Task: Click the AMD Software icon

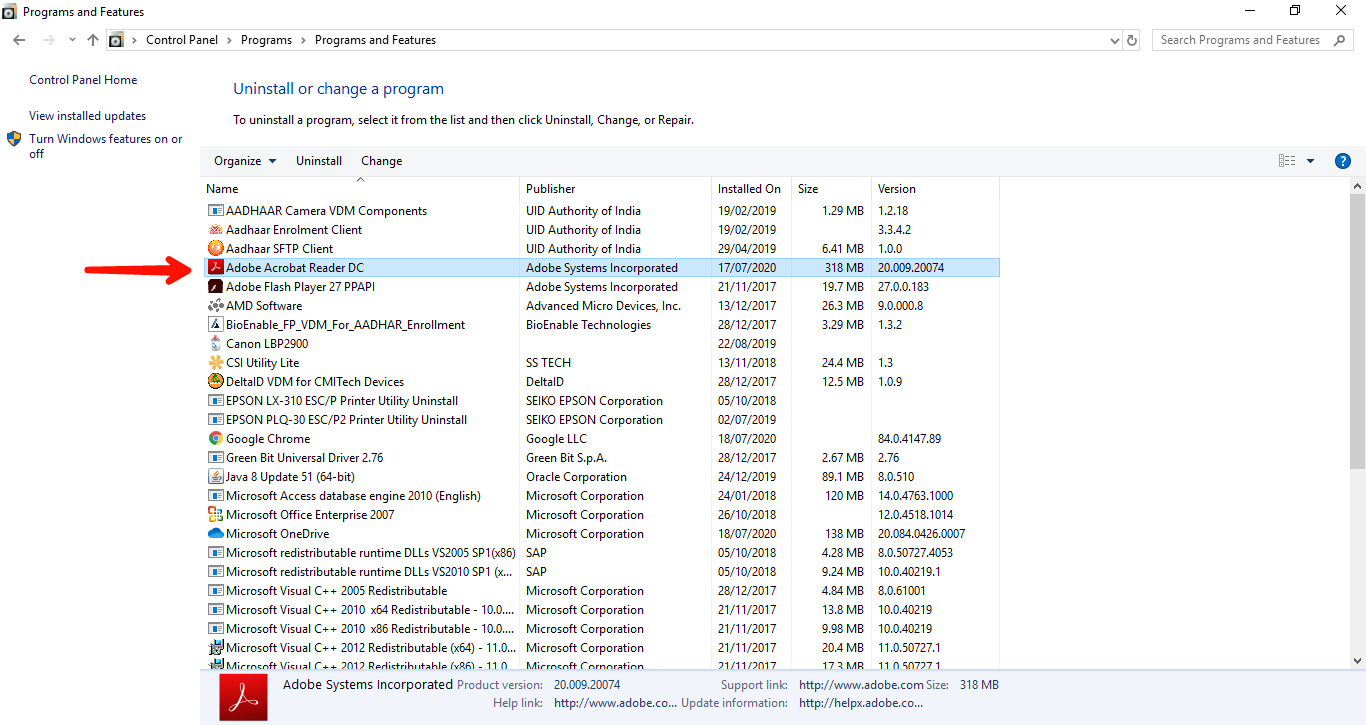Action: tap(215, 306)
